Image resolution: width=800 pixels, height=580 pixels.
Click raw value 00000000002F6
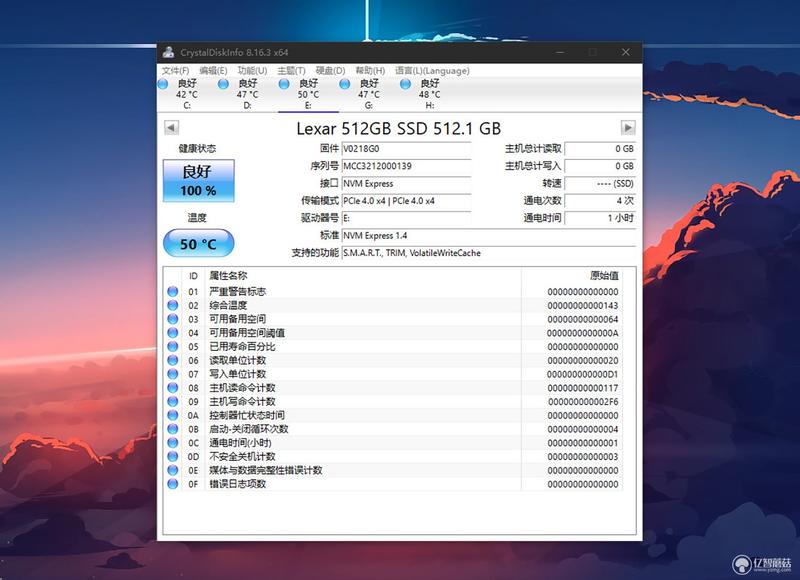[x=583, y=402]
